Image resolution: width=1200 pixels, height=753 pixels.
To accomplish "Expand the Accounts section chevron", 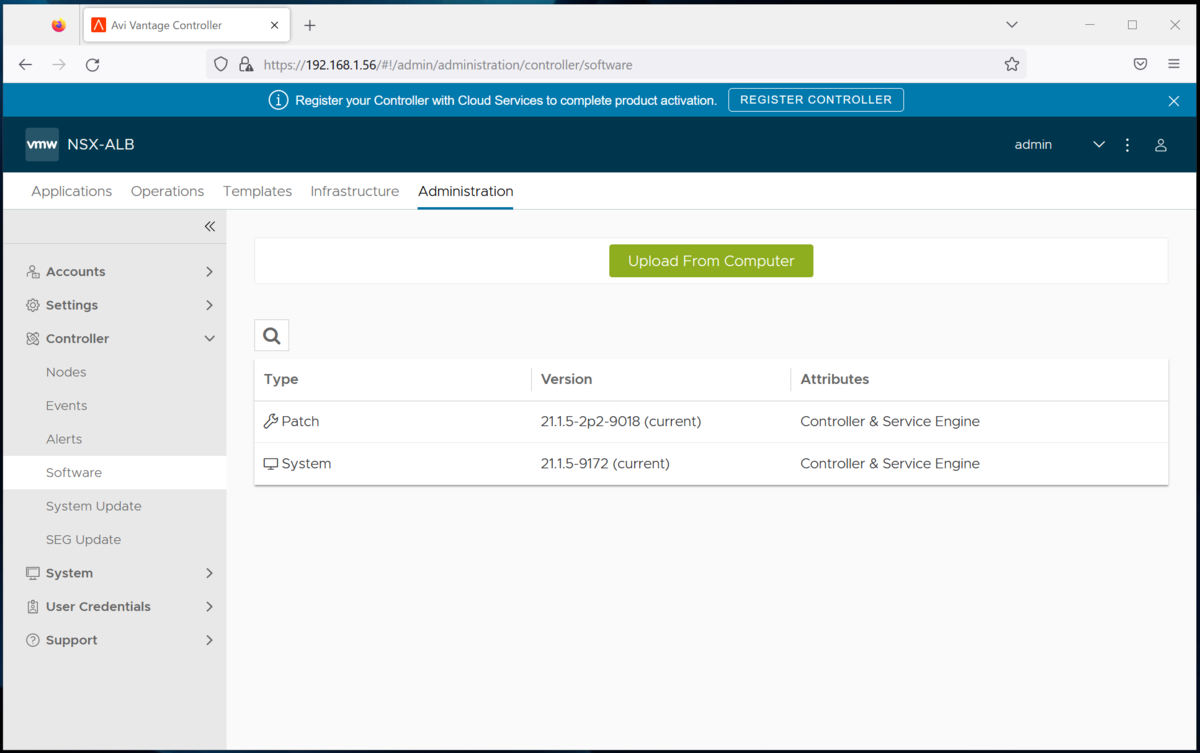I will [x=209, y=272].
